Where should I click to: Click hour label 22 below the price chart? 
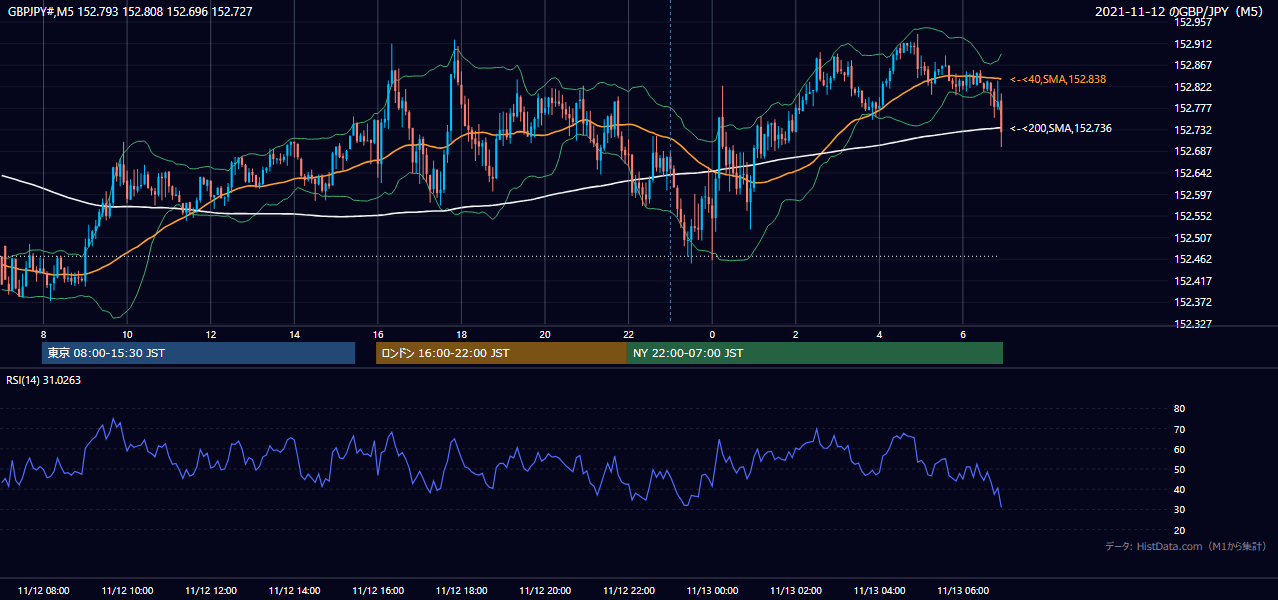629,334
